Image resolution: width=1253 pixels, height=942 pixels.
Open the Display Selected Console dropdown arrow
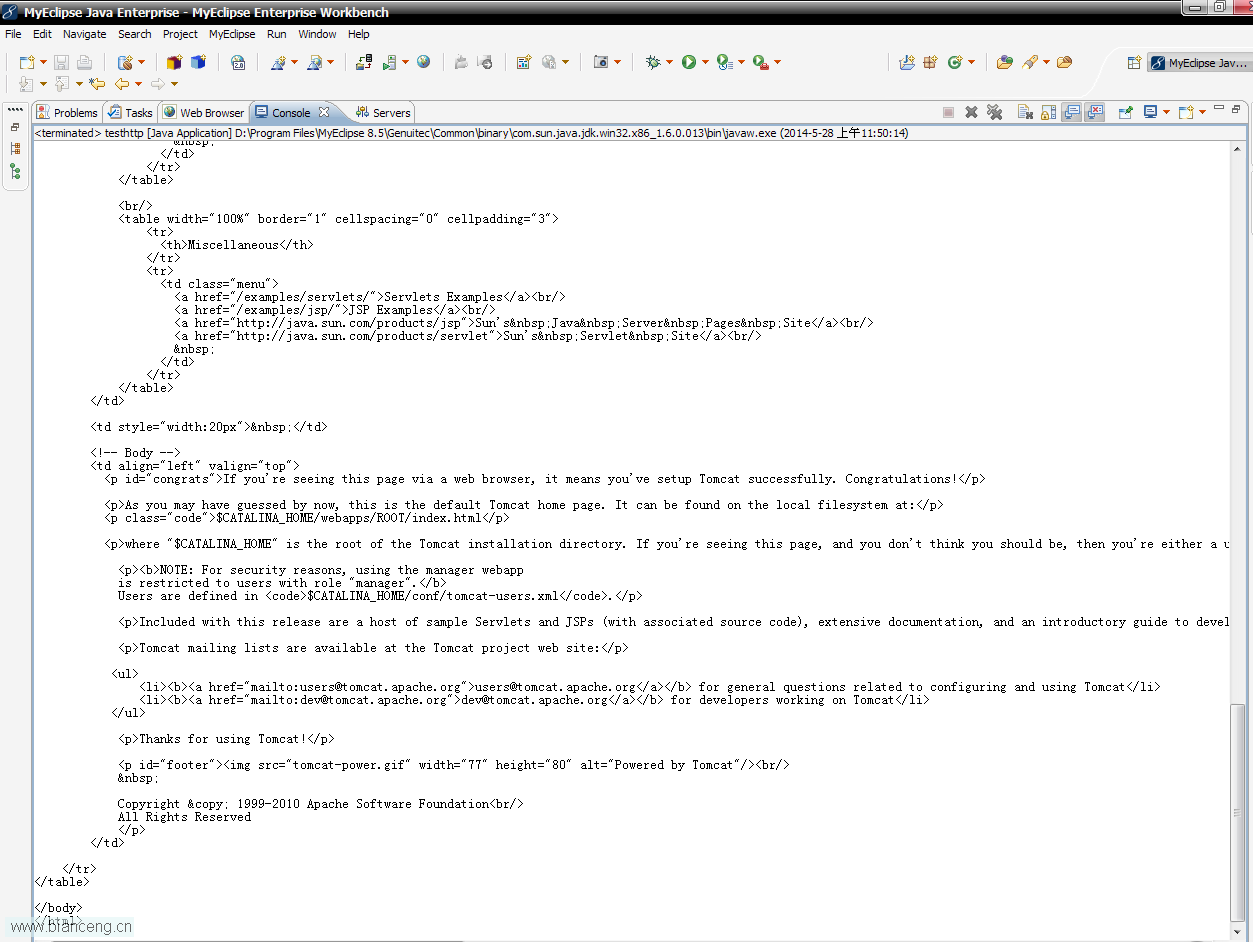(x=1166, y=113)
